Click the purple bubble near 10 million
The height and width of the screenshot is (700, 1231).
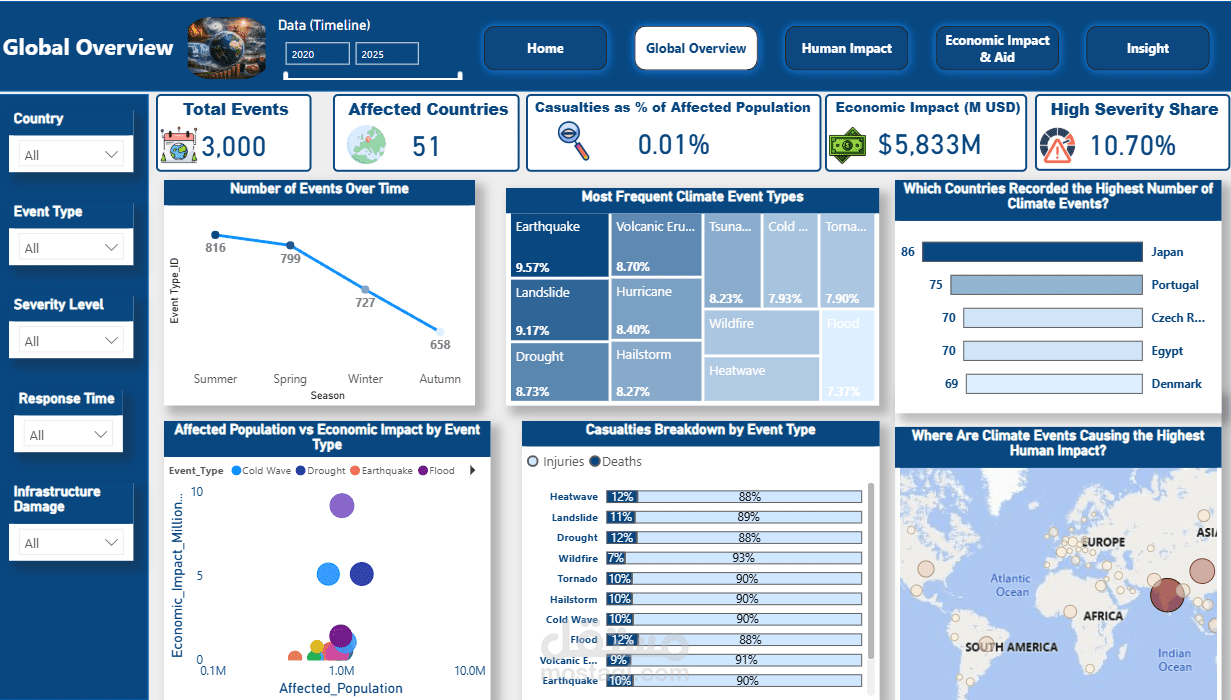(x=342, y=505)
